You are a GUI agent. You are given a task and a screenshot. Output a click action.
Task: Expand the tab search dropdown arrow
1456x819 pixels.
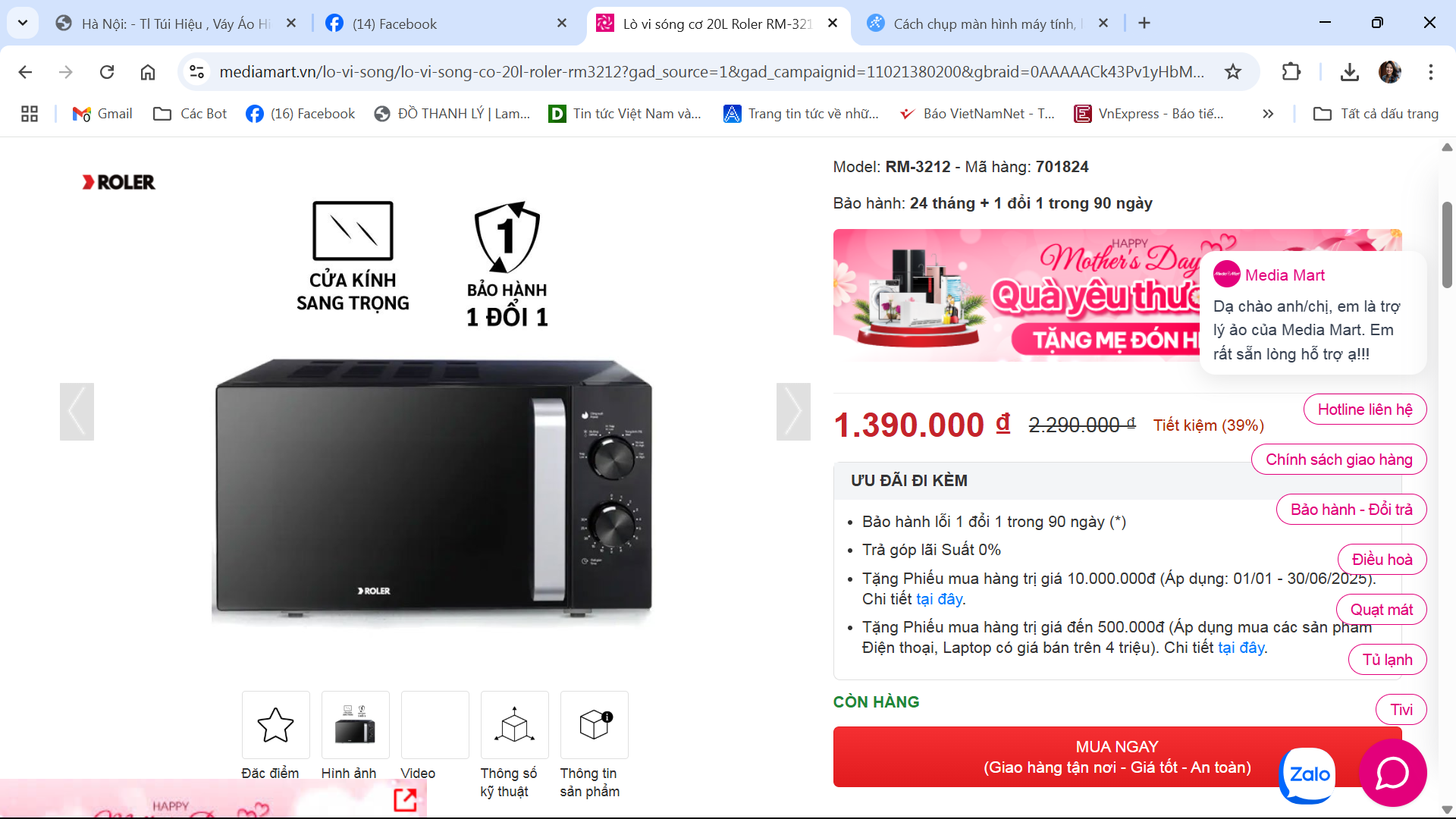[23, 23]
